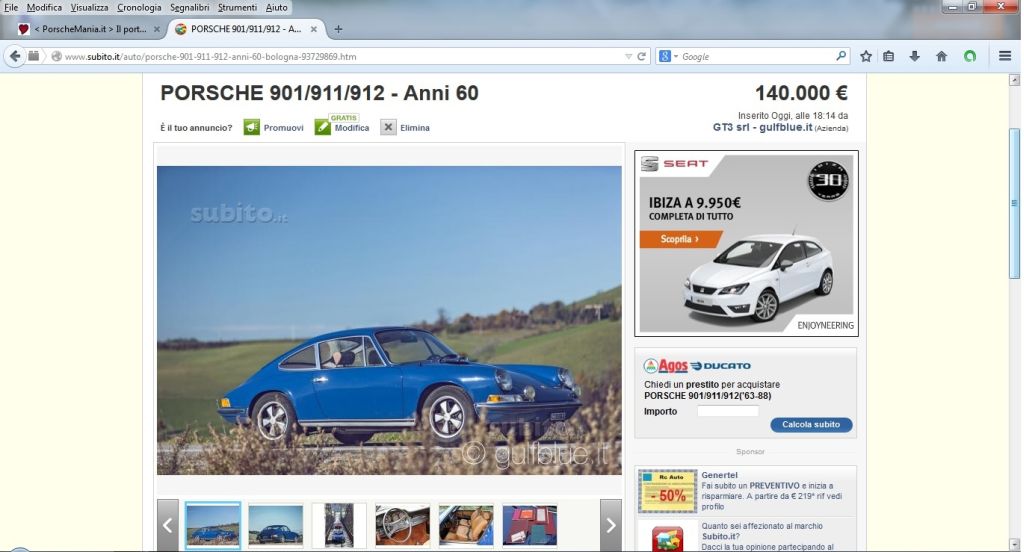Show next thumbnails with right arrow
1024x552 pixels.
pos(611,525)
